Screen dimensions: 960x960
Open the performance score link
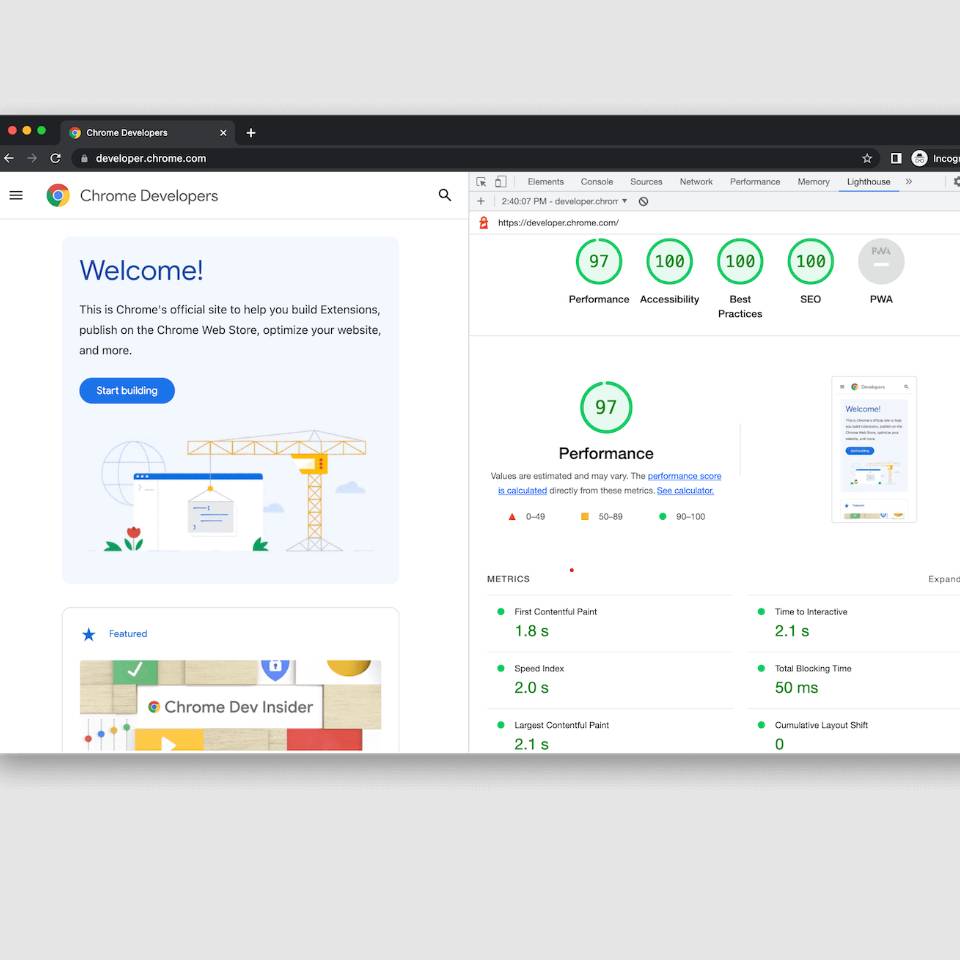(x=684, y=476)
